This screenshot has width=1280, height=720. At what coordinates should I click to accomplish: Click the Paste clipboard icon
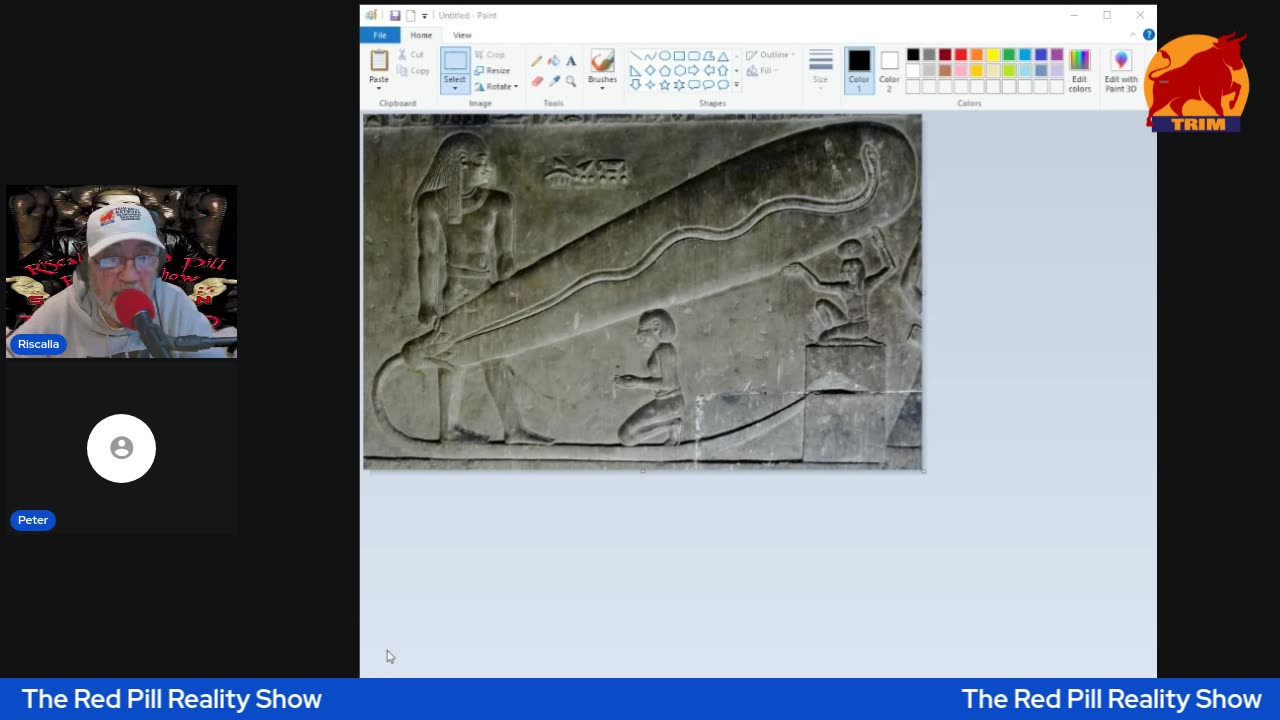coord(379,60)
